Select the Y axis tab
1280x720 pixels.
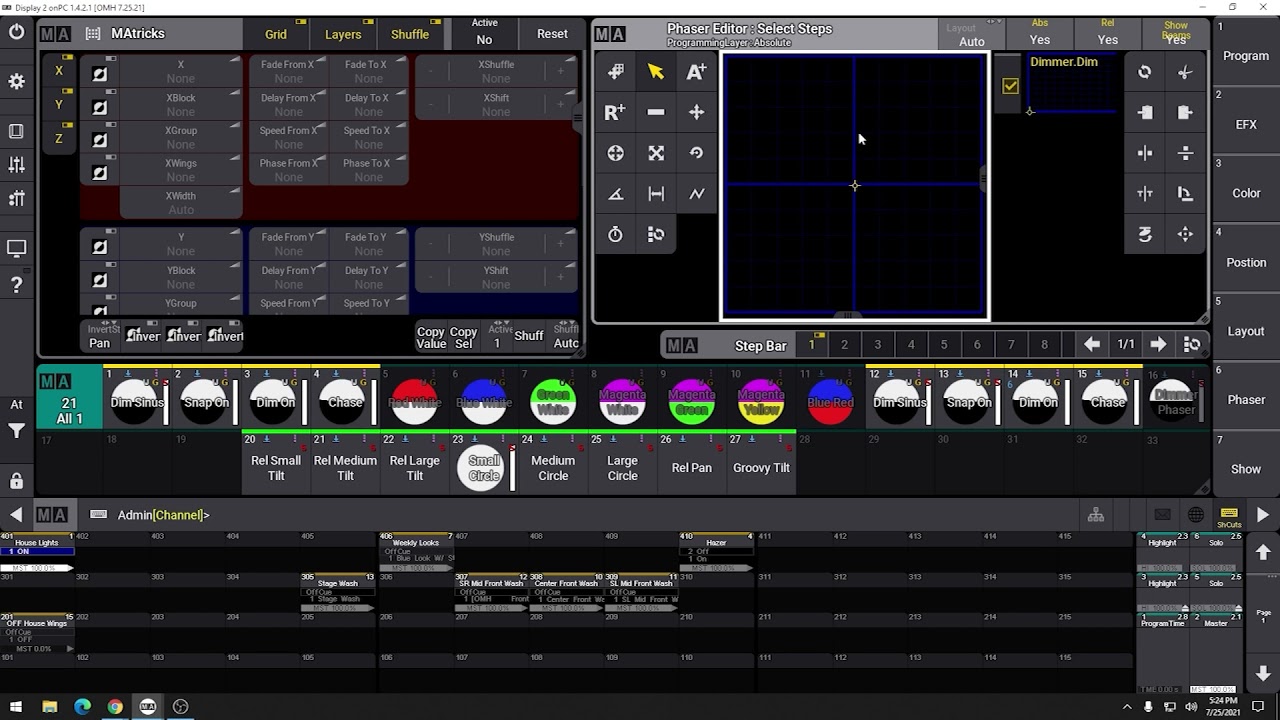click(x=59, y=104)
